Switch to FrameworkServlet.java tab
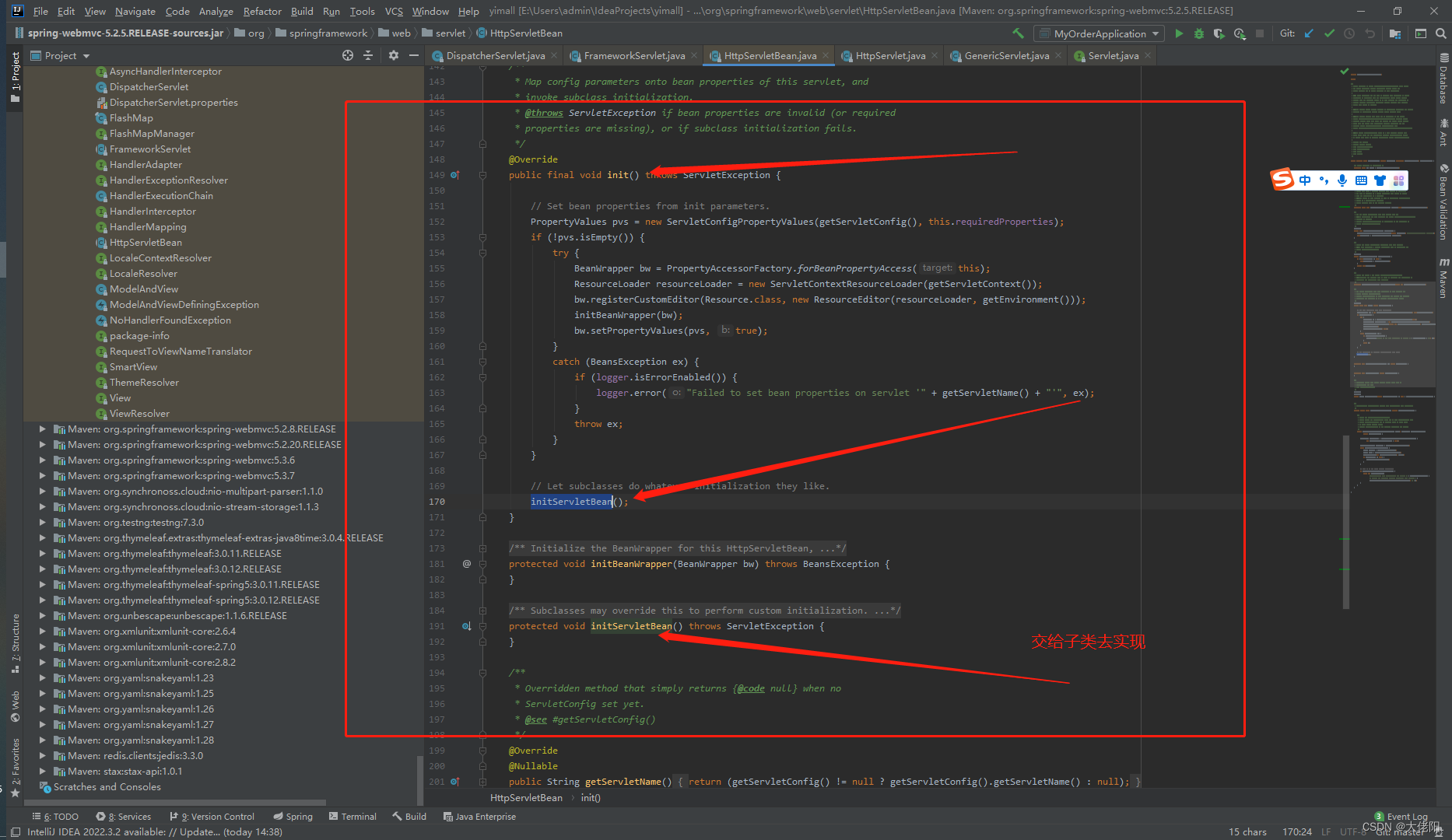 (634, 55)
